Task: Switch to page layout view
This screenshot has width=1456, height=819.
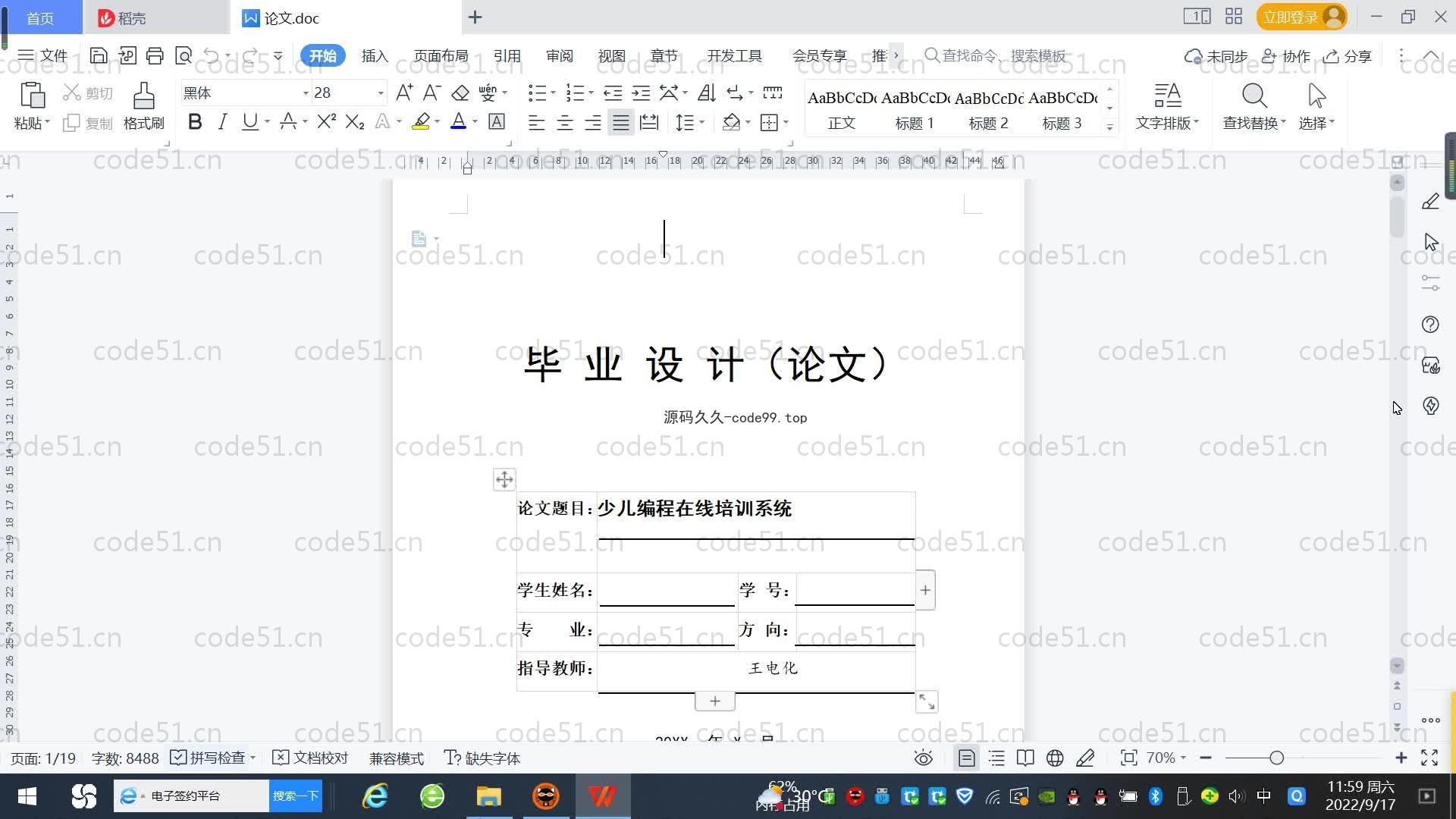Action: click(966, 758)
